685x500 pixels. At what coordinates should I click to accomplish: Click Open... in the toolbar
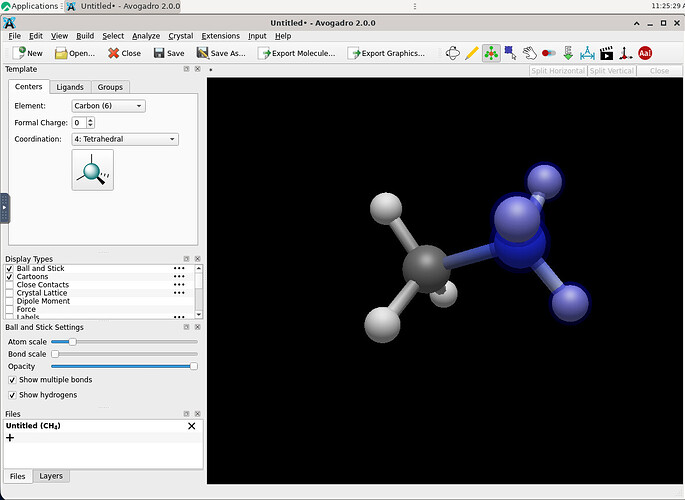tap(75, 53)
